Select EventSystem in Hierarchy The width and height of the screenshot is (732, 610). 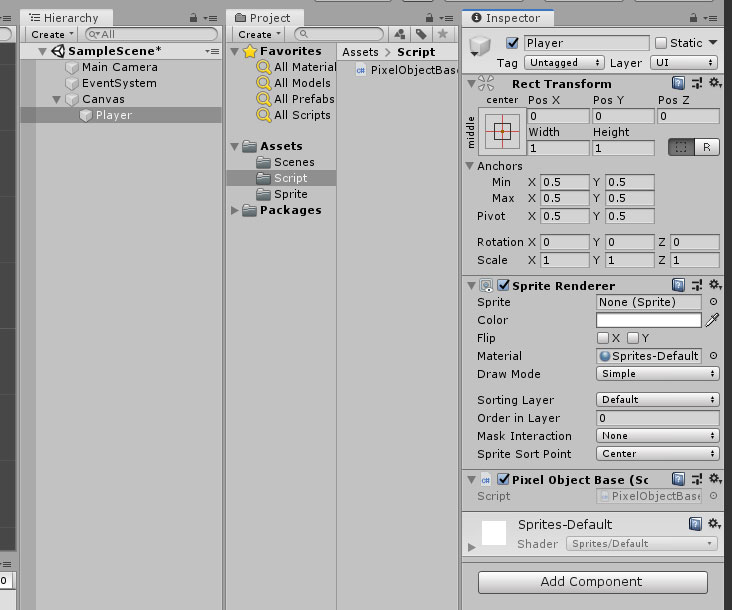[119, 83]
